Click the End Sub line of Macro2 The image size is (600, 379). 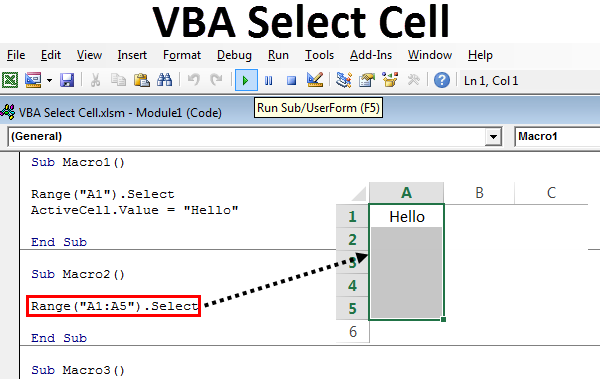[x=59, y=338]
